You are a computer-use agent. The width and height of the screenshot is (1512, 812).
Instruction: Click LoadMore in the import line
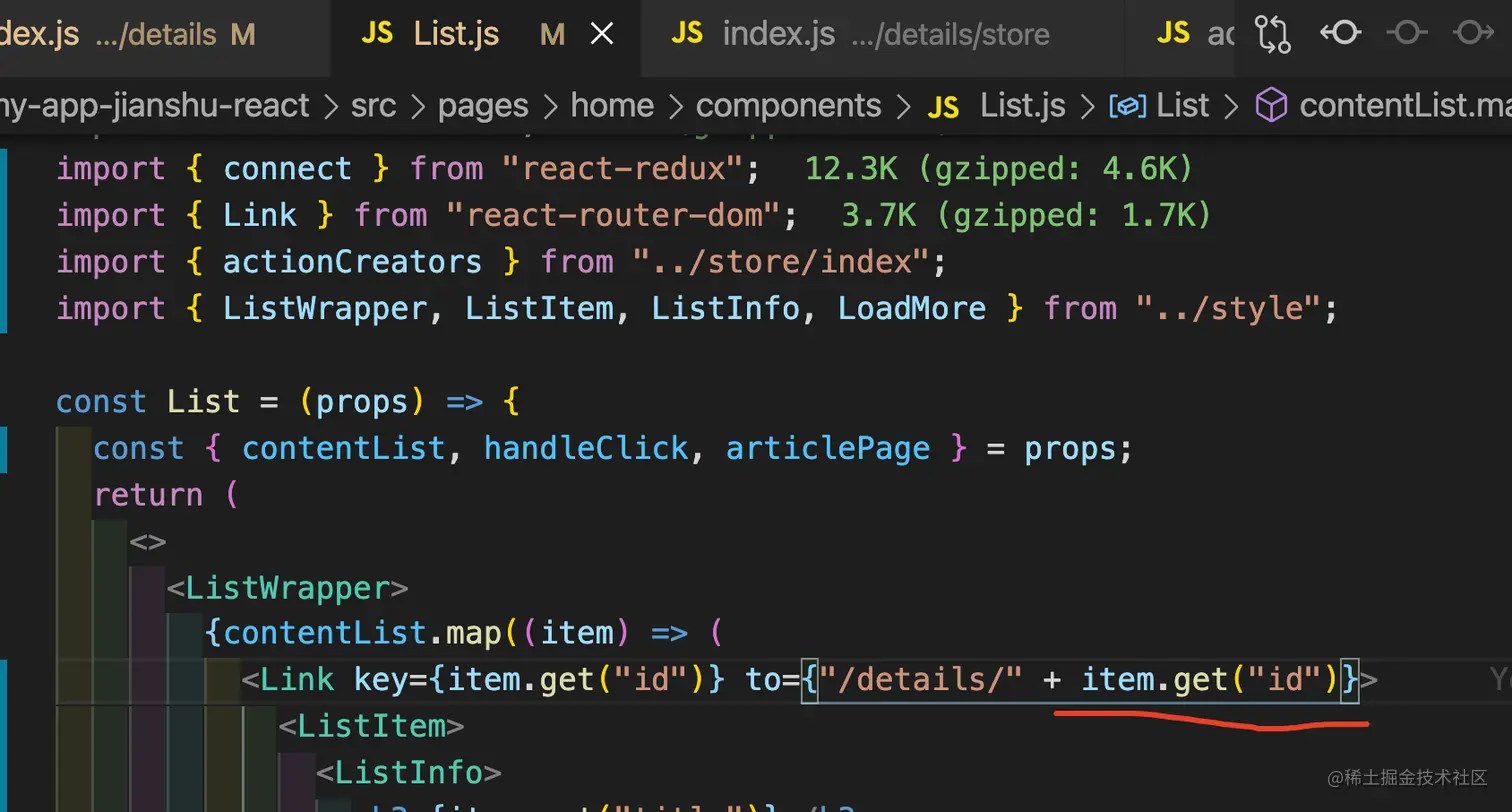coord(912,308)
